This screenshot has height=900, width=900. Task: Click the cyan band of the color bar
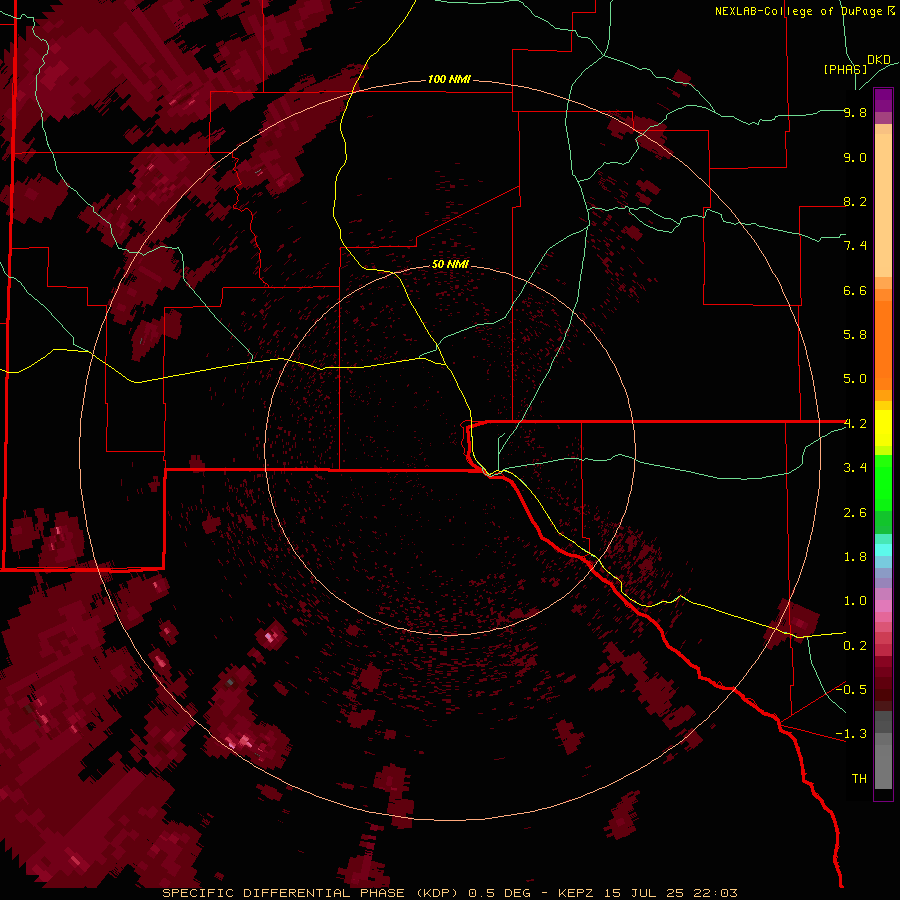pos(883,550)
